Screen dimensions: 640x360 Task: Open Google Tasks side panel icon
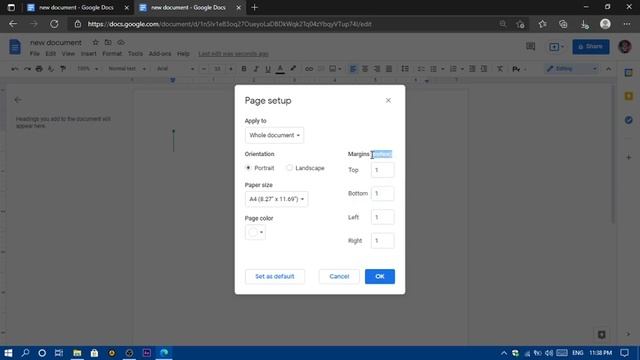coord(629,120)
